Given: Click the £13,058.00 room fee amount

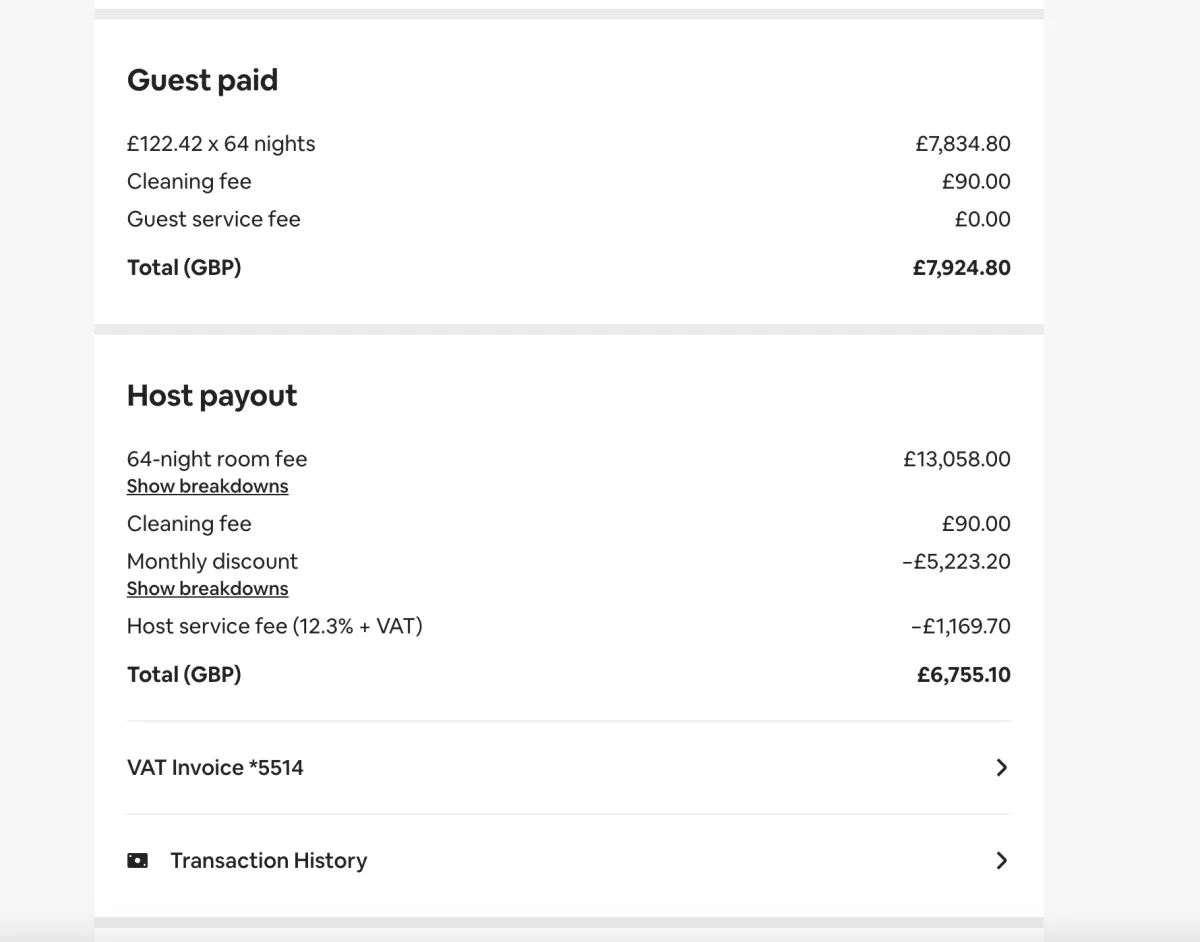Looking at the screenshot, I should (957, 460).
